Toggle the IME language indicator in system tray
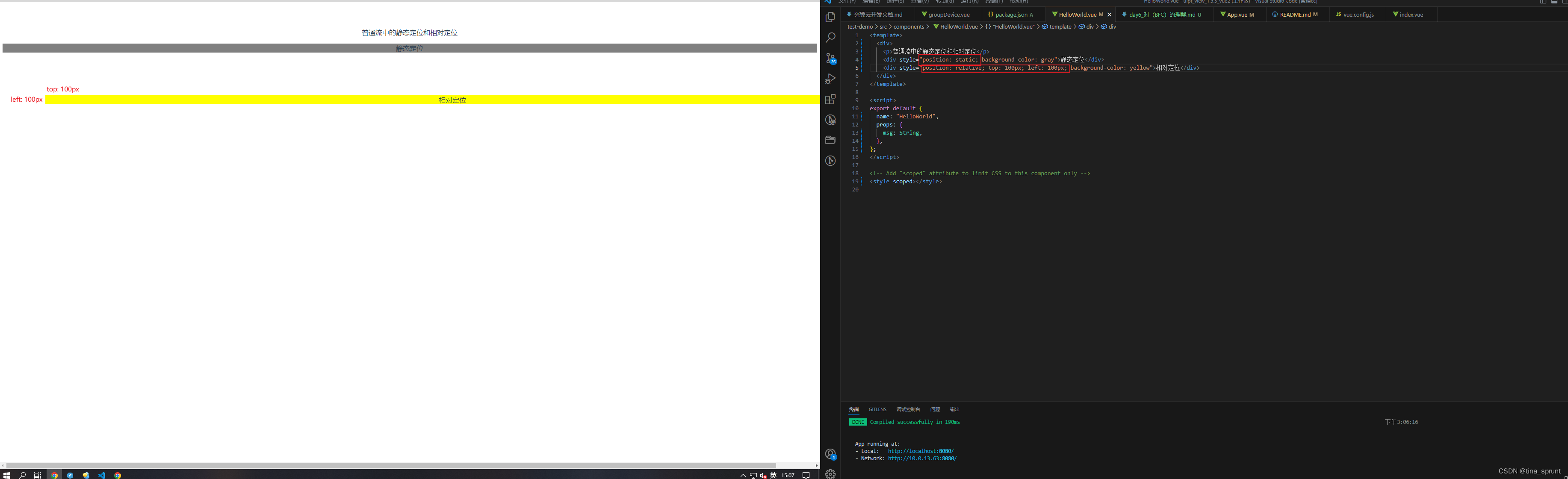This screenshot has height=479, width=1568. 773,475
